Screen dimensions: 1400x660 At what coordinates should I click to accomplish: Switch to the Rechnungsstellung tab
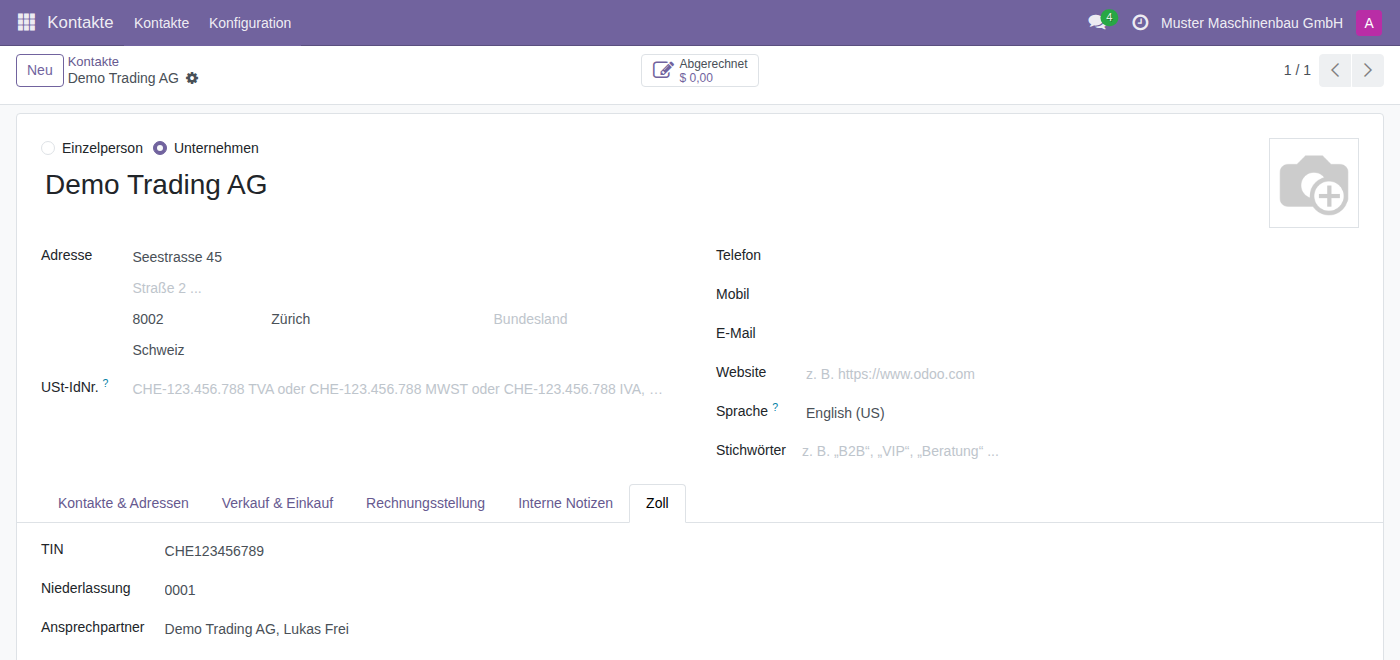pyautogui.click(x=425, y=503)
